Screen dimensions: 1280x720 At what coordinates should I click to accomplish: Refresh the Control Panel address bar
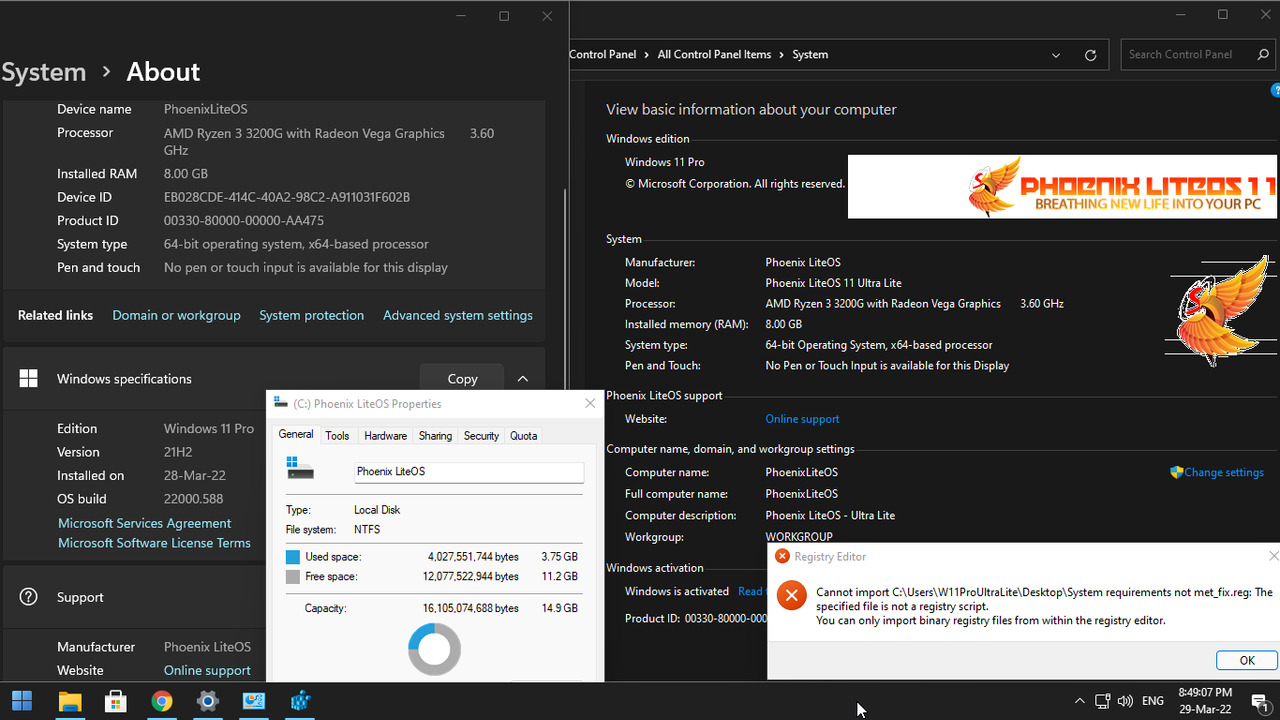tap(1090, 55)
